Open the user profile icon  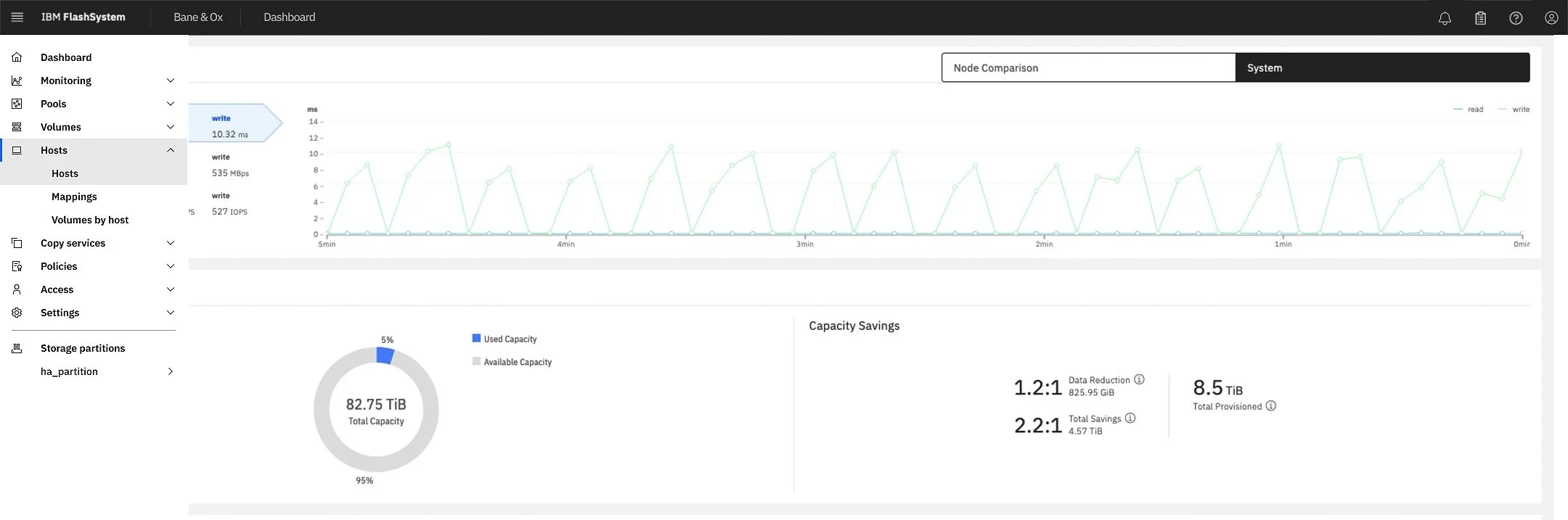click(x=1551, y=18)
